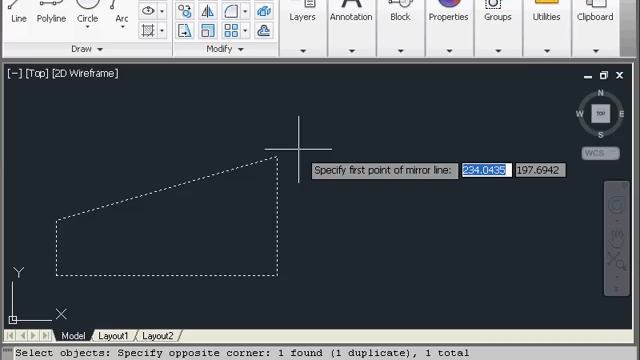Screen dimensions: 640x360
Task: Click the Fillet tool icon
Action: click(x=231, y=11)
